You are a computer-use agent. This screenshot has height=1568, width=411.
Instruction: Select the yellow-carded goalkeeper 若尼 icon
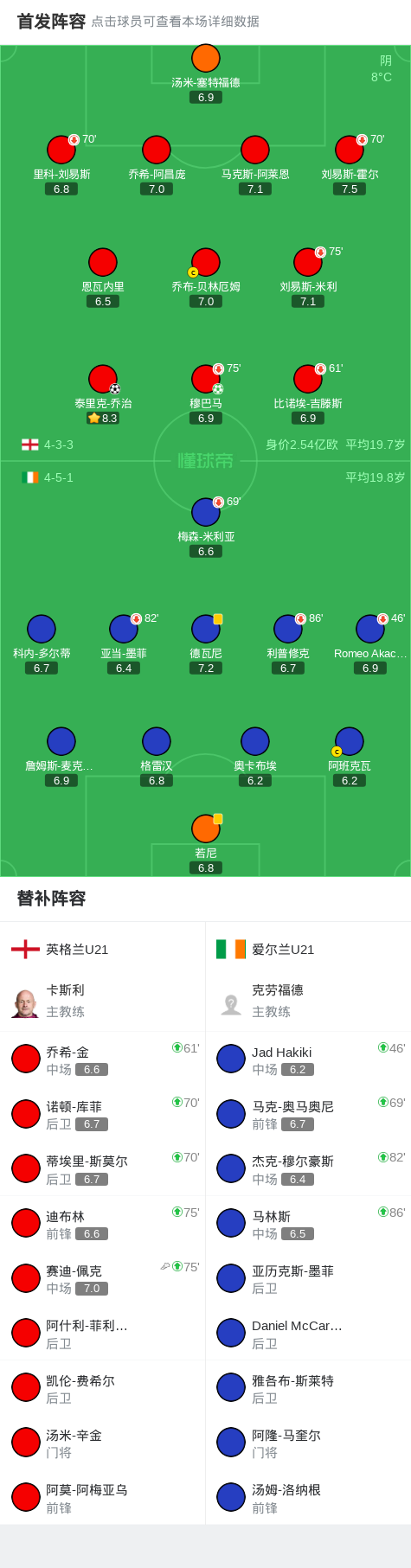pyautogui.click(x=206, y=829)
